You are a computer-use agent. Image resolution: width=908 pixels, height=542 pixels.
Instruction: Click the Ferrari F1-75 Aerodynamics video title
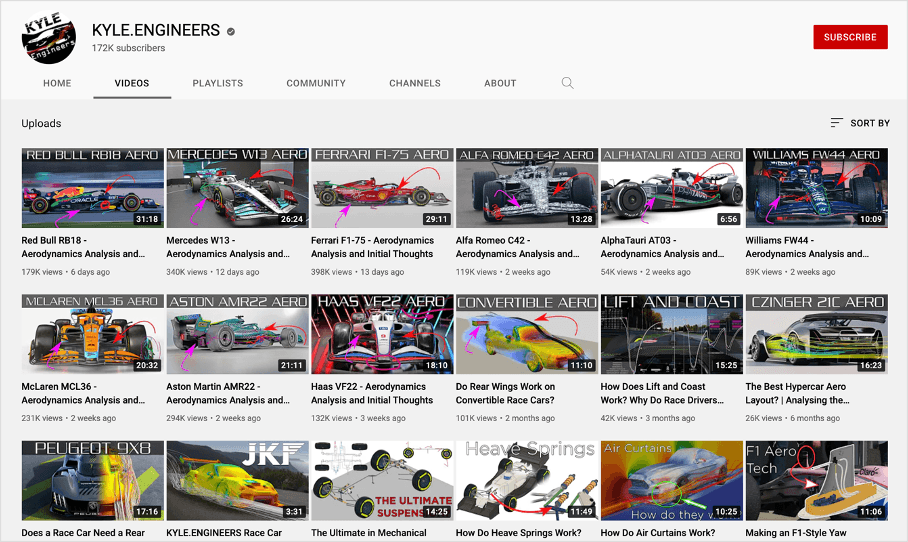point(372,247)
